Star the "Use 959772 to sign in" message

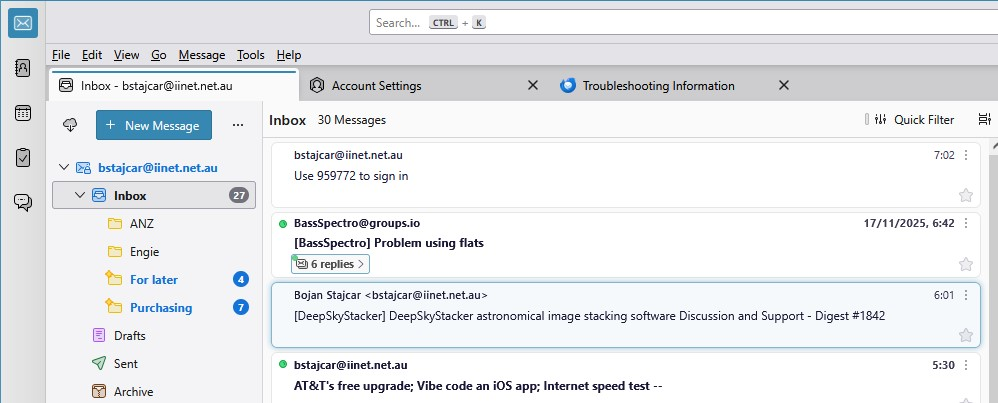[x=965, y=195]
